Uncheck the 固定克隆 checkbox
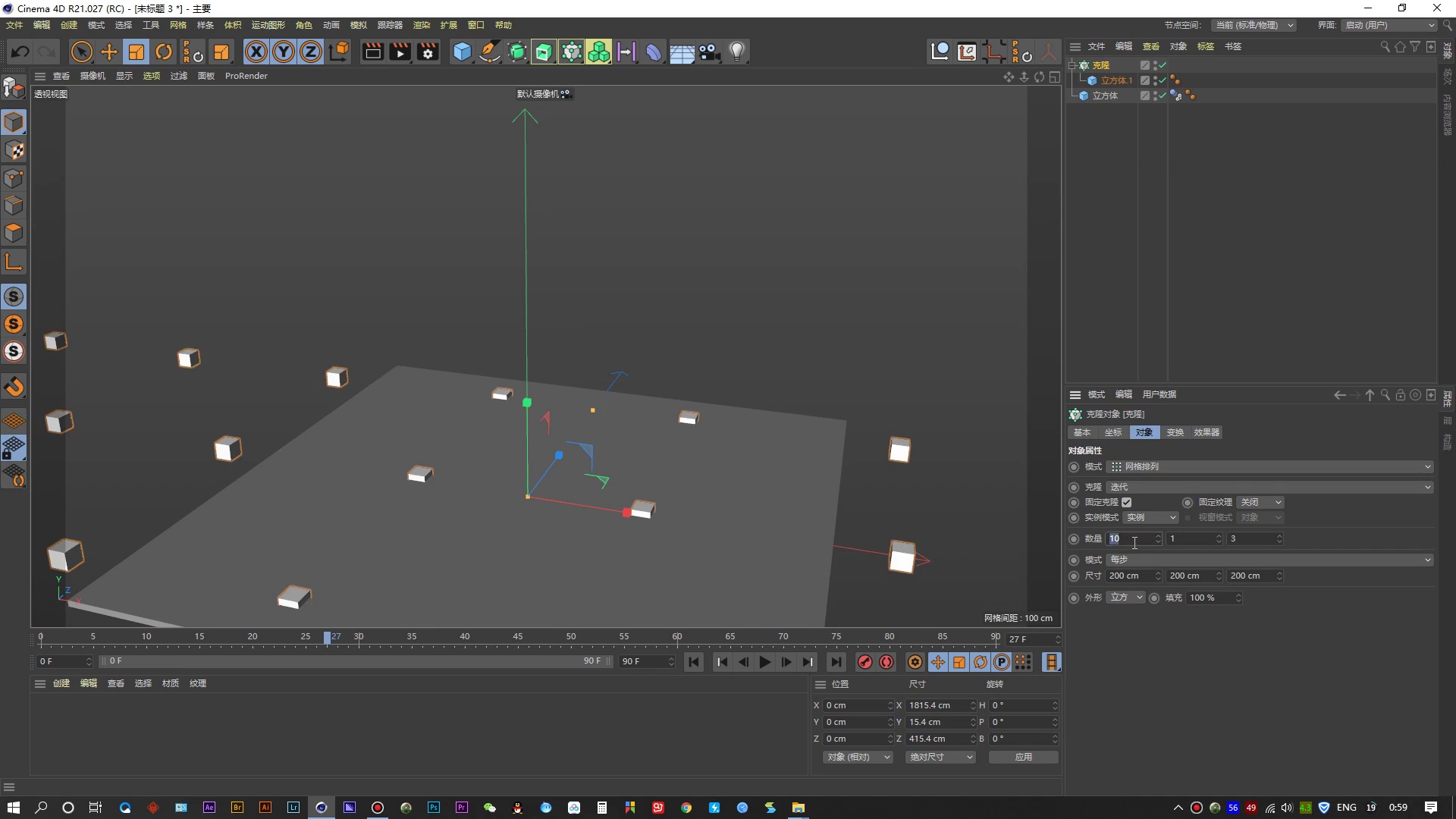Viewport: 1456px width, 819px height. pos(1127,502)
